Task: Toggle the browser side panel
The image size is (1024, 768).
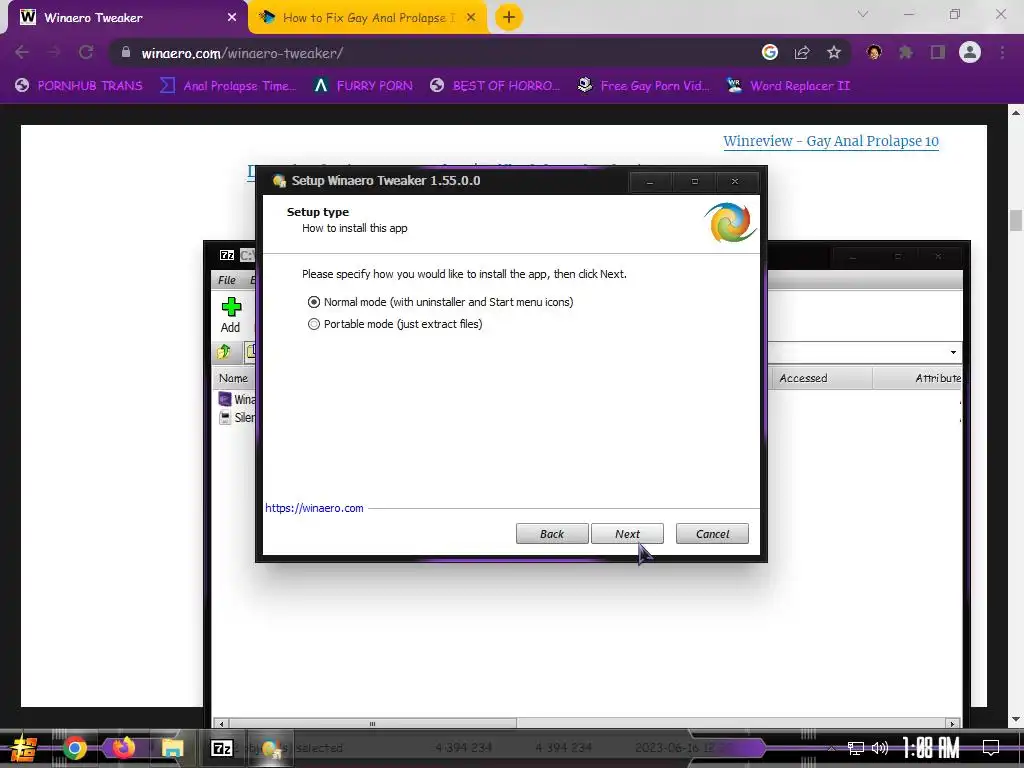Action: [x=938, y=52]
